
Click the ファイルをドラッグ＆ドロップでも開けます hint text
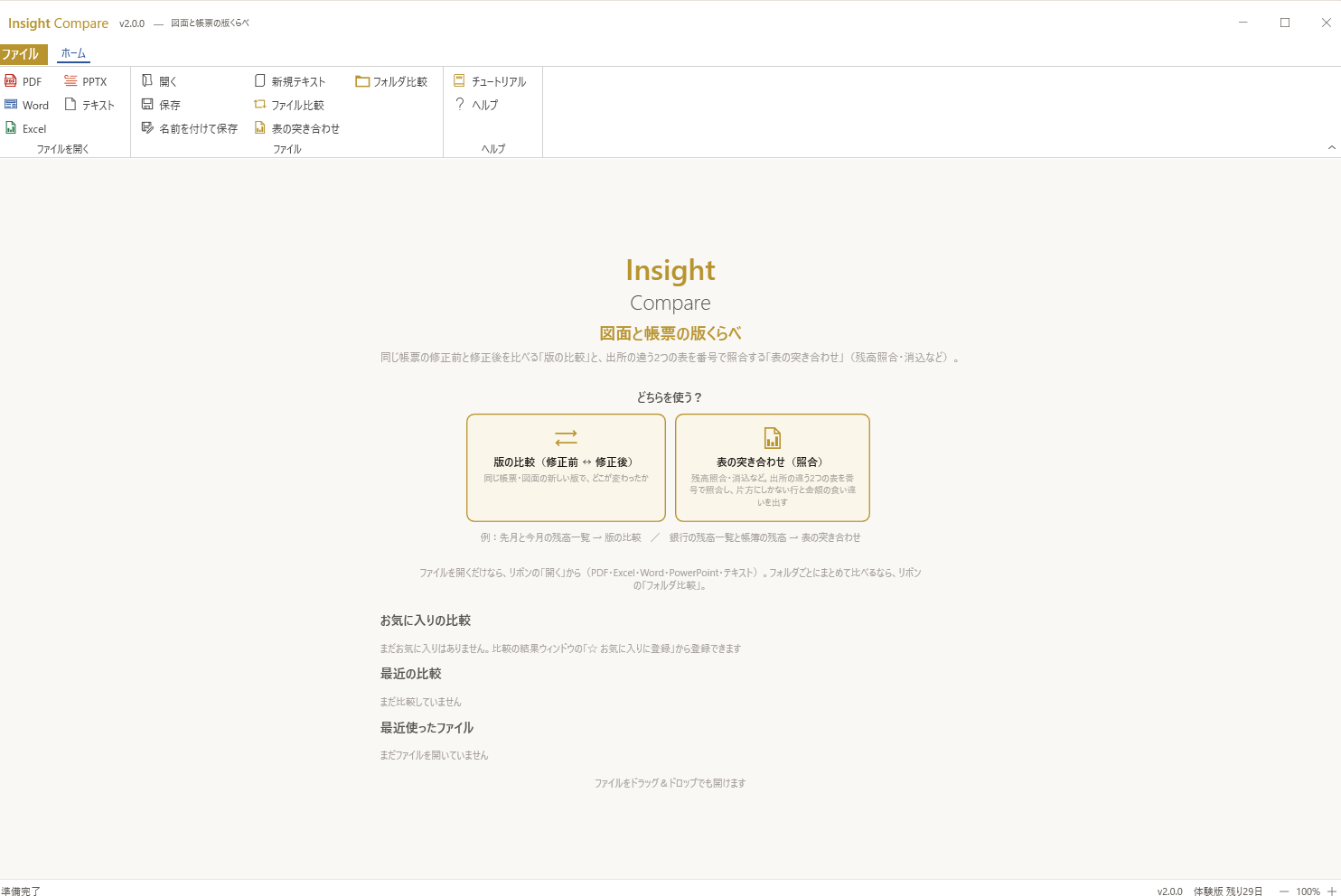[670, 783]
